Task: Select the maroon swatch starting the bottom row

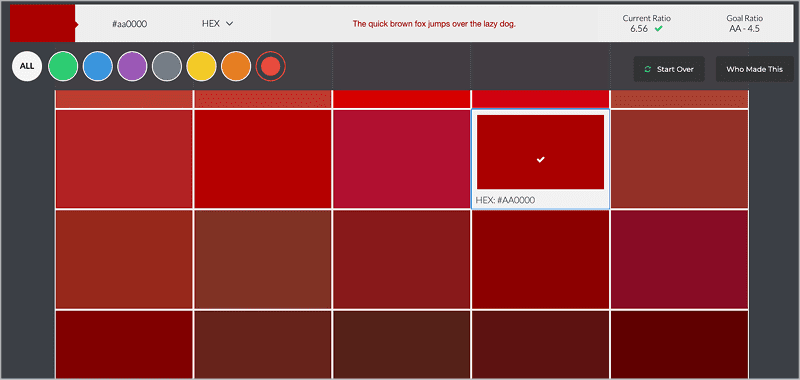Action: pos(124,344)
